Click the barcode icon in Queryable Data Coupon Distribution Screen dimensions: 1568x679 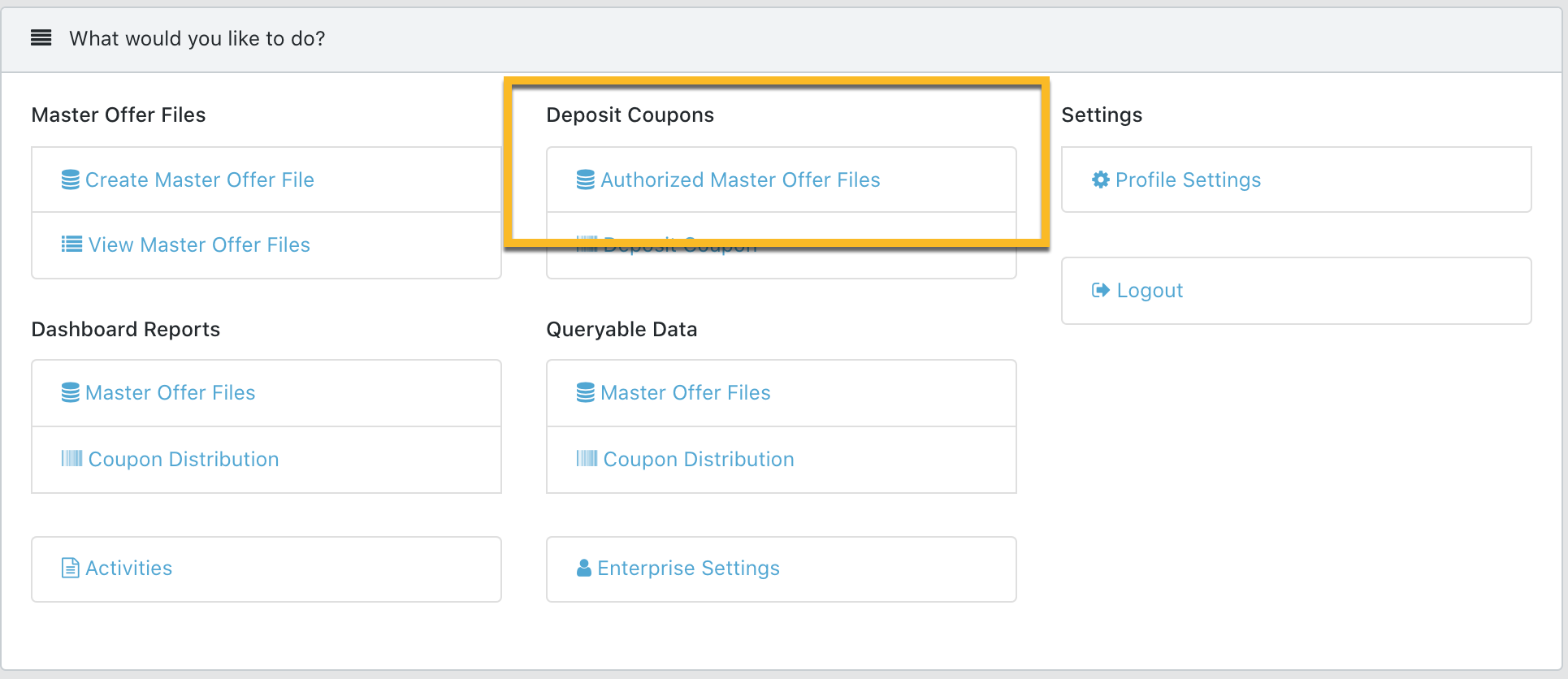coord(587,459)
